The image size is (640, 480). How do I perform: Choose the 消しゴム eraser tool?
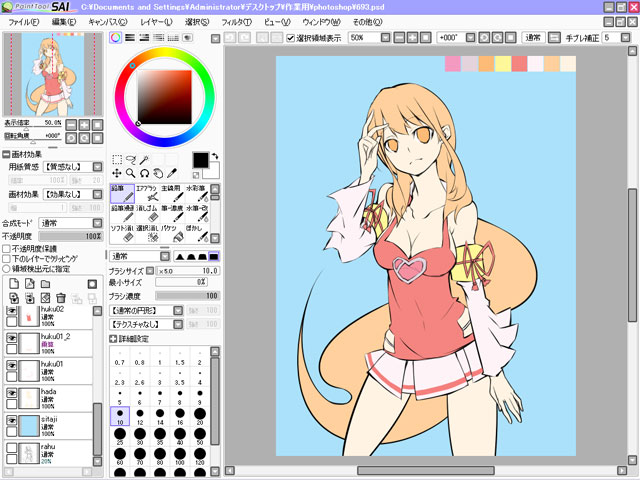(147, 213)
